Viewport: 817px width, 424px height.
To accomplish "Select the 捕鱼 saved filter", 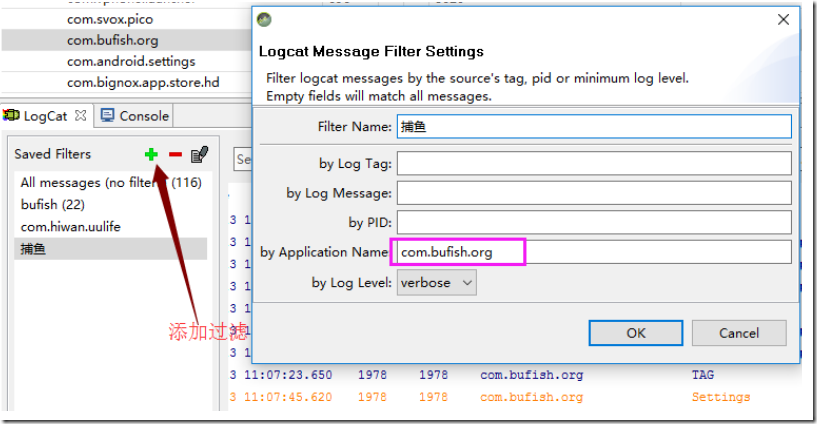I will (x=110, y=248).
